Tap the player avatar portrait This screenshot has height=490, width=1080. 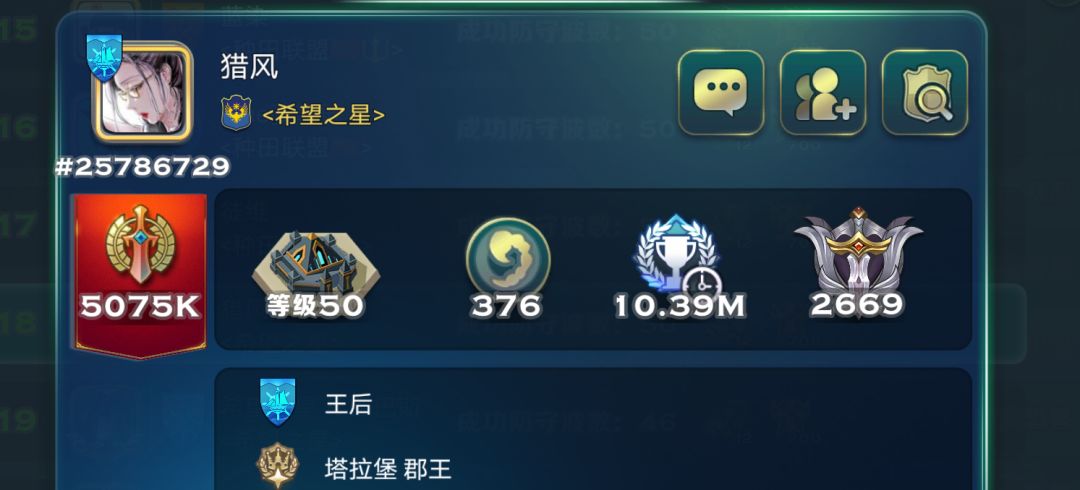[142, 92]
